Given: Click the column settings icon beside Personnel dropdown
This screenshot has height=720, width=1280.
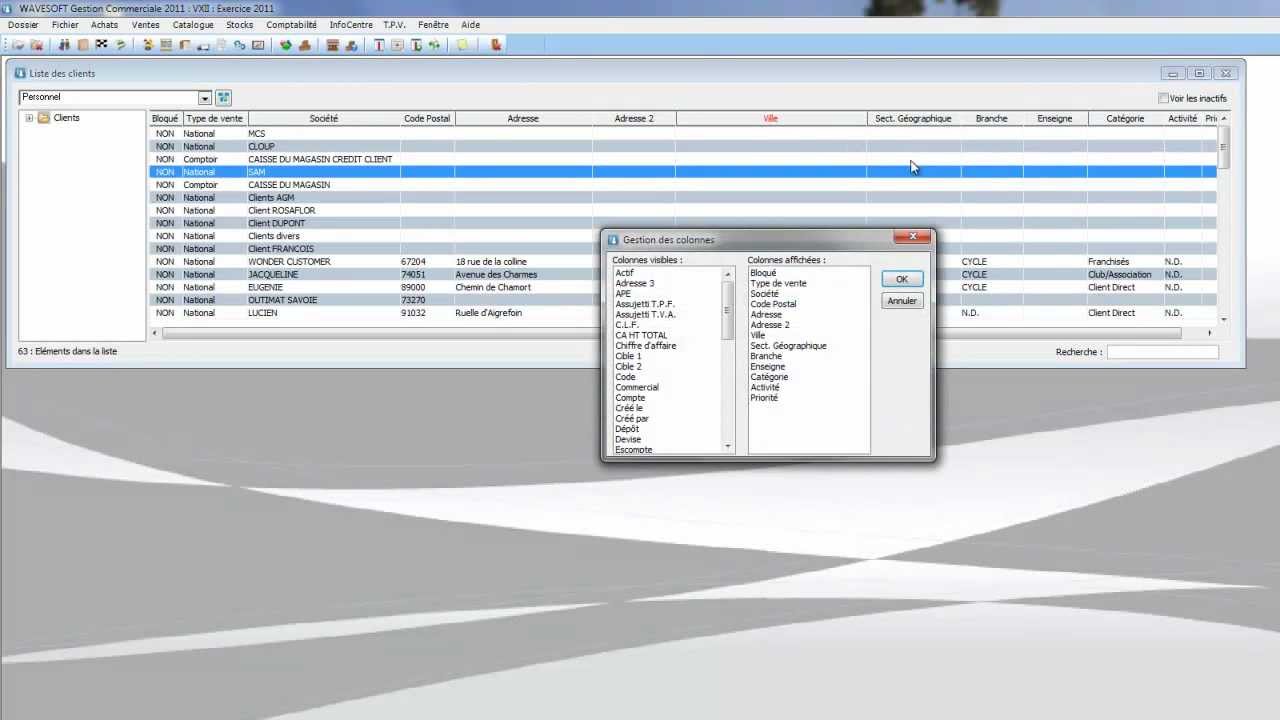Looking at the screenshot, I should click(223, 98).
